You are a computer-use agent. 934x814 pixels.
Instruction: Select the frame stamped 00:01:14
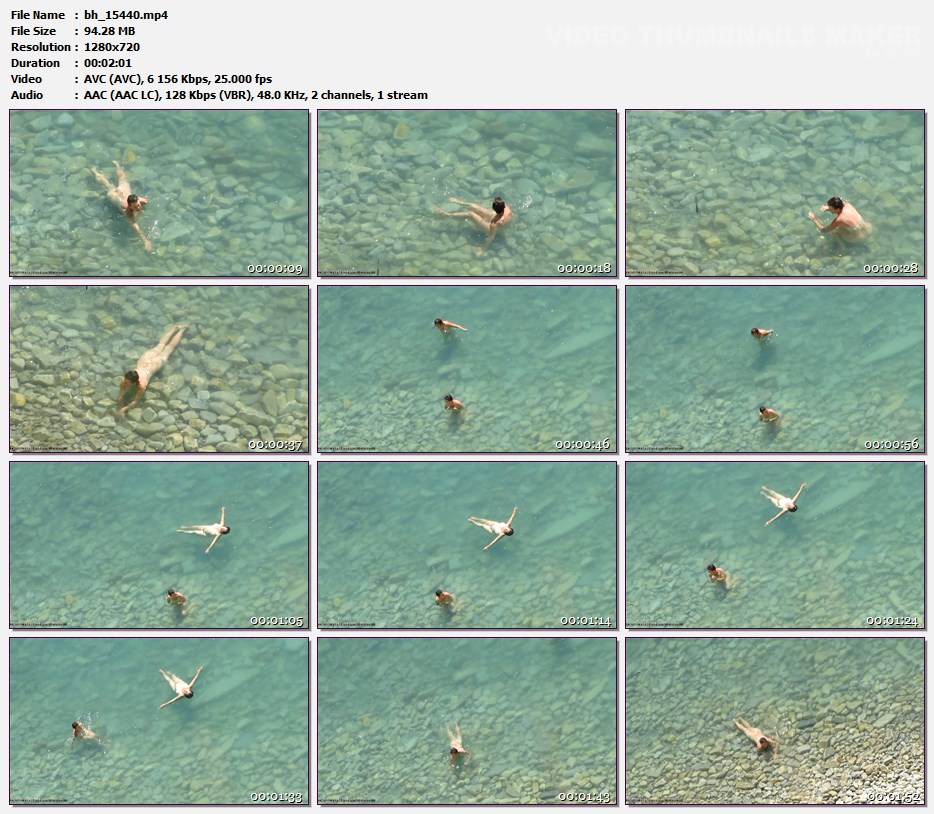pos(467,545)
